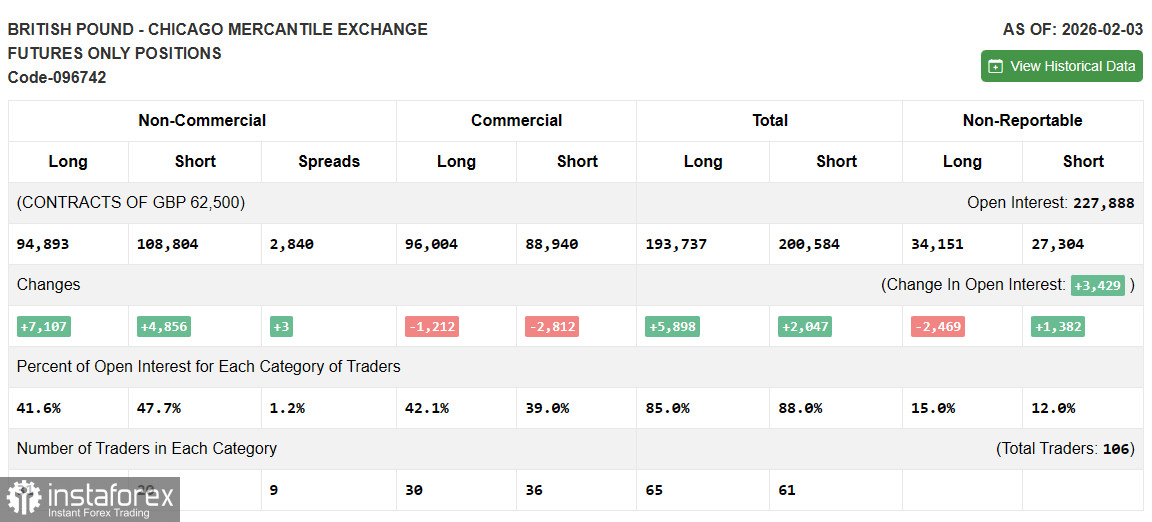Click the Total Traders 106 value
1152x522 pixels.
click(1115, 449)
